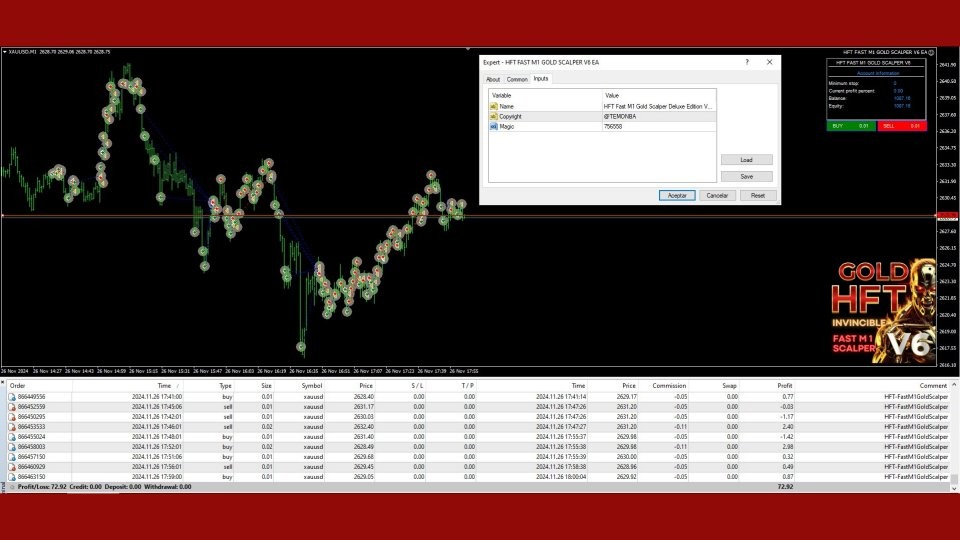This screenshot has height=540, width=960.
Task: Click the Aceptar button
Action: (677, 196)
